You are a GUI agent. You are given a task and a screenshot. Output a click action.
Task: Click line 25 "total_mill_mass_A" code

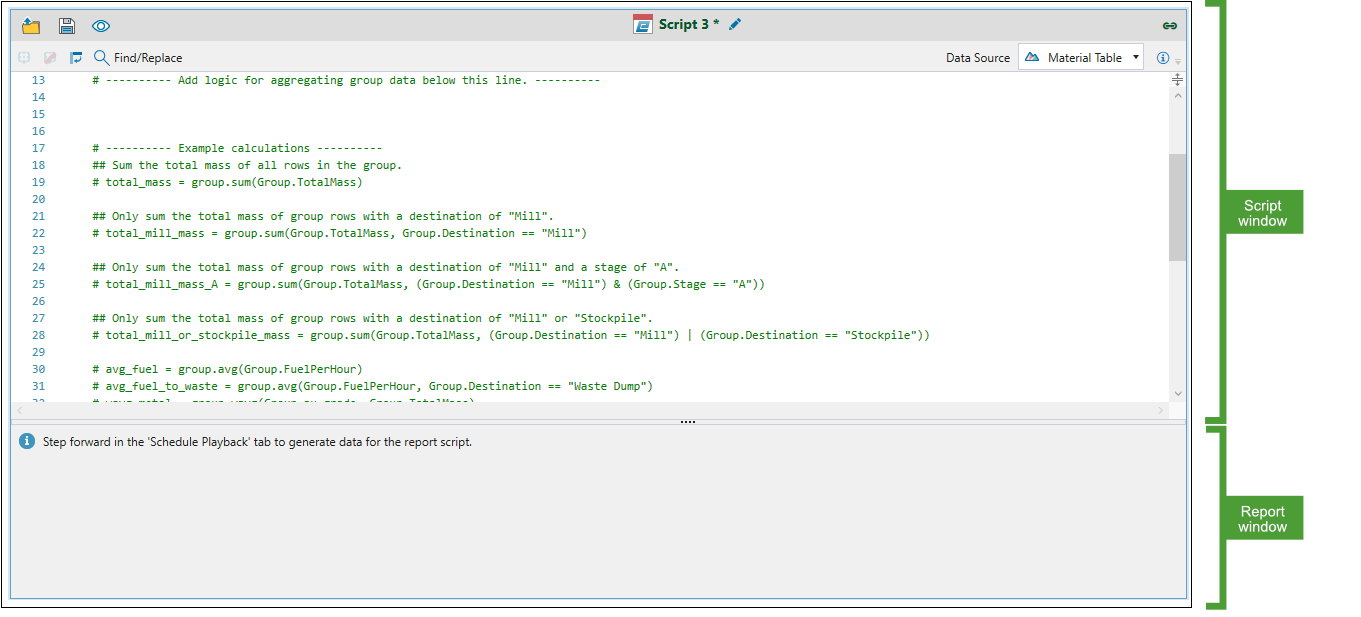click(x=428, y=284)
